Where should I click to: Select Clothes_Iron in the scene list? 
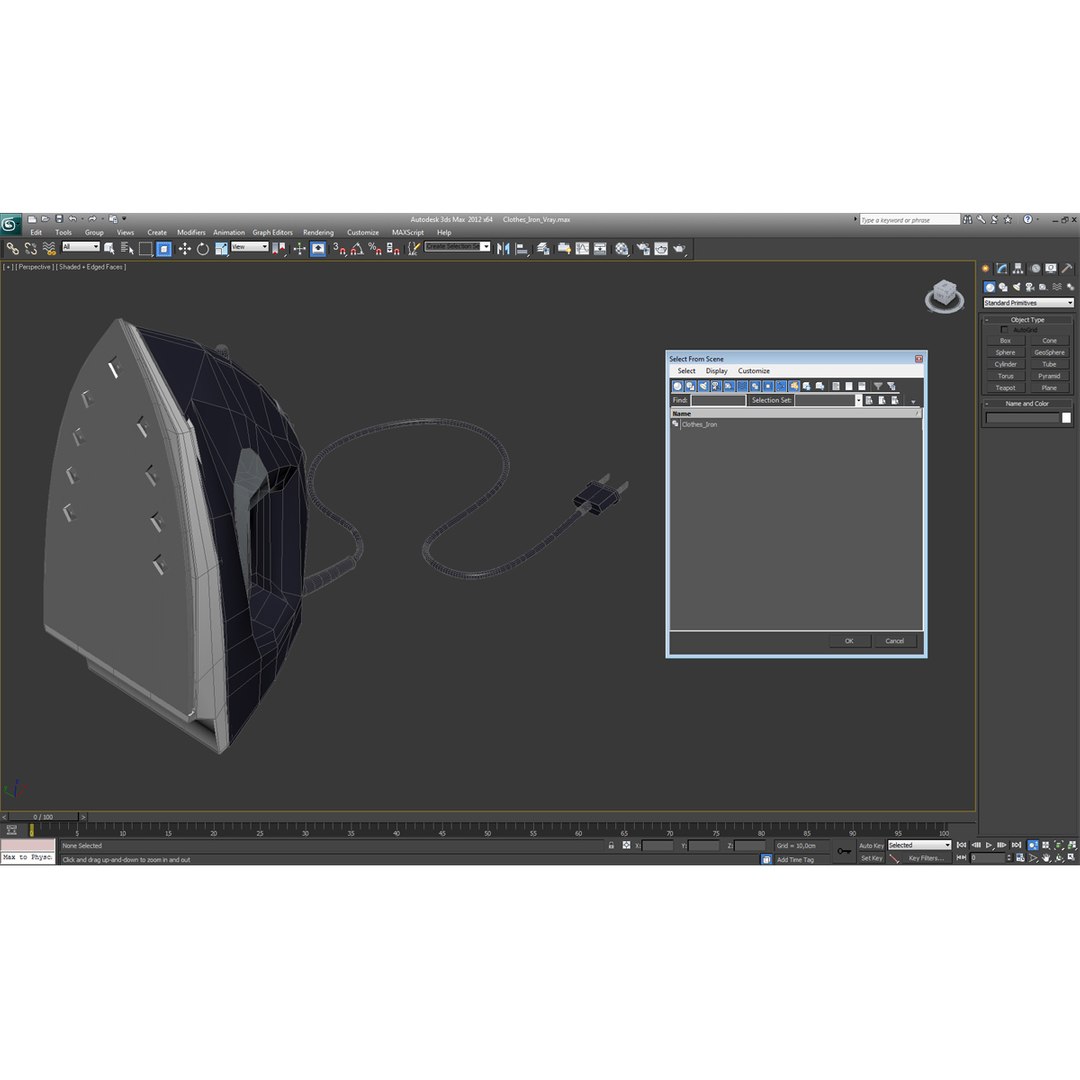pos(699,424)
